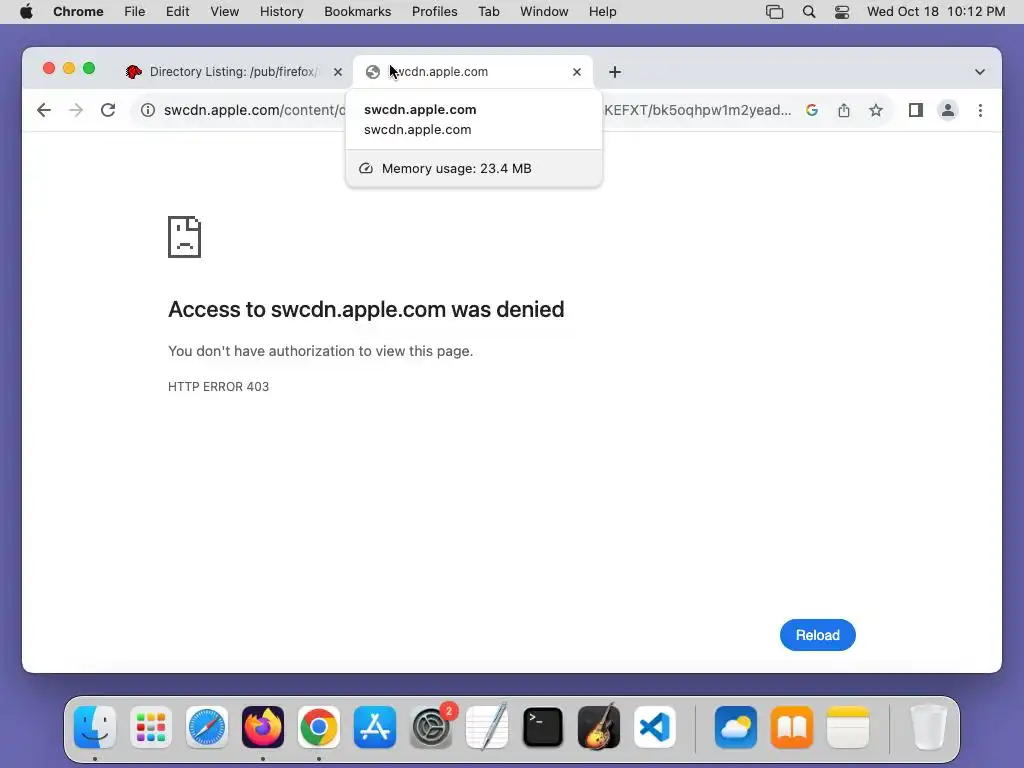
Task: Launch Safari from the Dock
Action: [x=207, y=727]
